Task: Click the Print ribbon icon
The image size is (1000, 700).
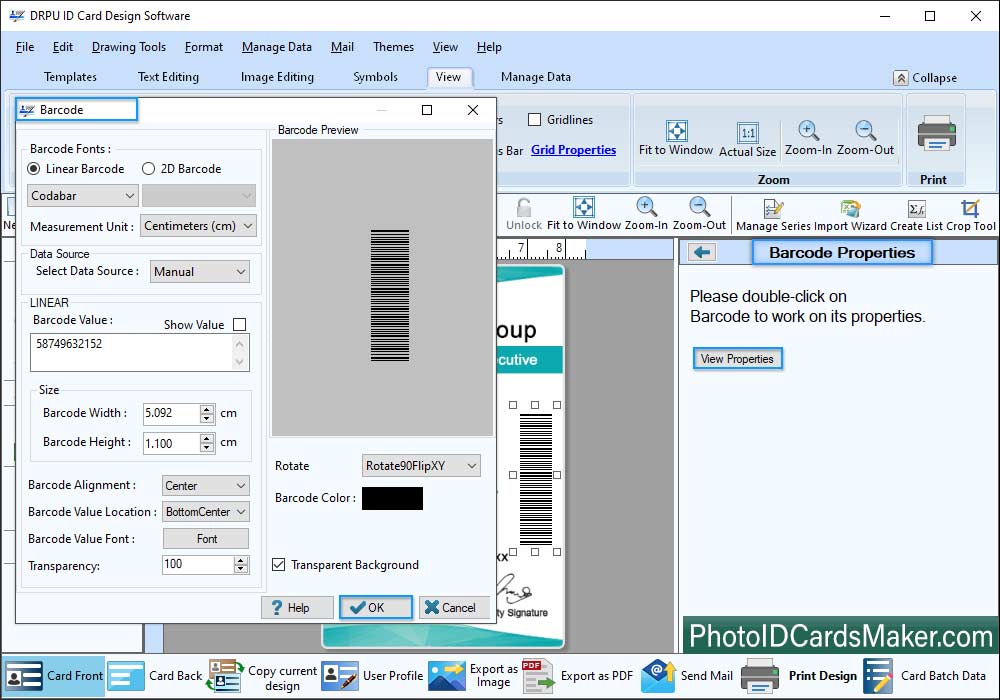Action: pyautogui.click(x=936, y=133)
